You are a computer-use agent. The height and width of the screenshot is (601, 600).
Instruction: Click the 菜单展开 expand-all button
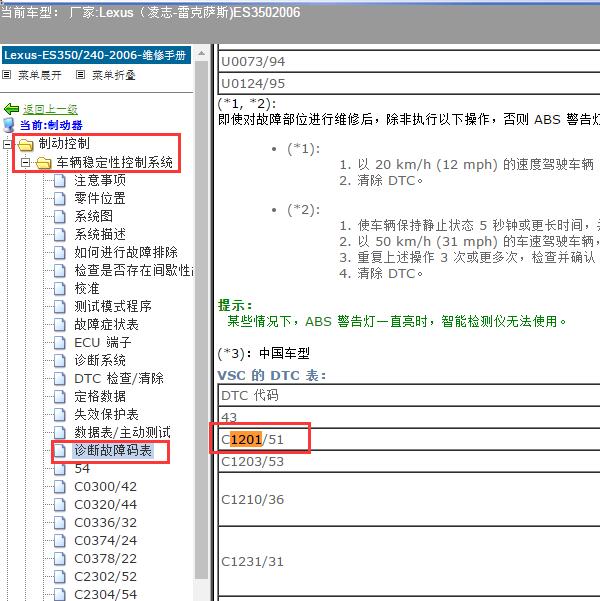point(39,75)
